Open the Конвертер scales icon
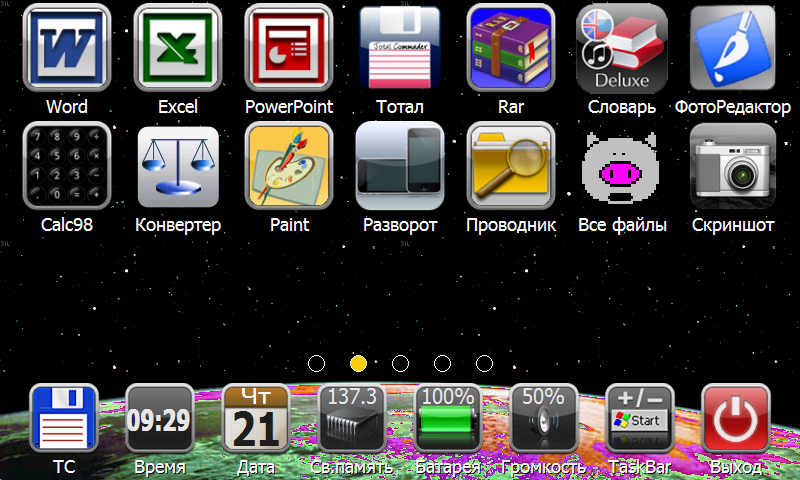Image resolution: width=800 pixels, height=480 pixels. pyautogui.click(x=178, y=166)
